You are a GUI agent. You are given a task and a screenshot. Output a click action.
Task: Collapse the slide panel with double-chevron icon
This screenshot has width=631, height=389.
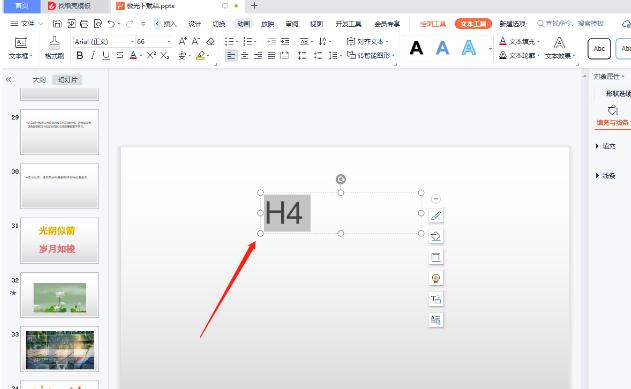pos(8,80)
